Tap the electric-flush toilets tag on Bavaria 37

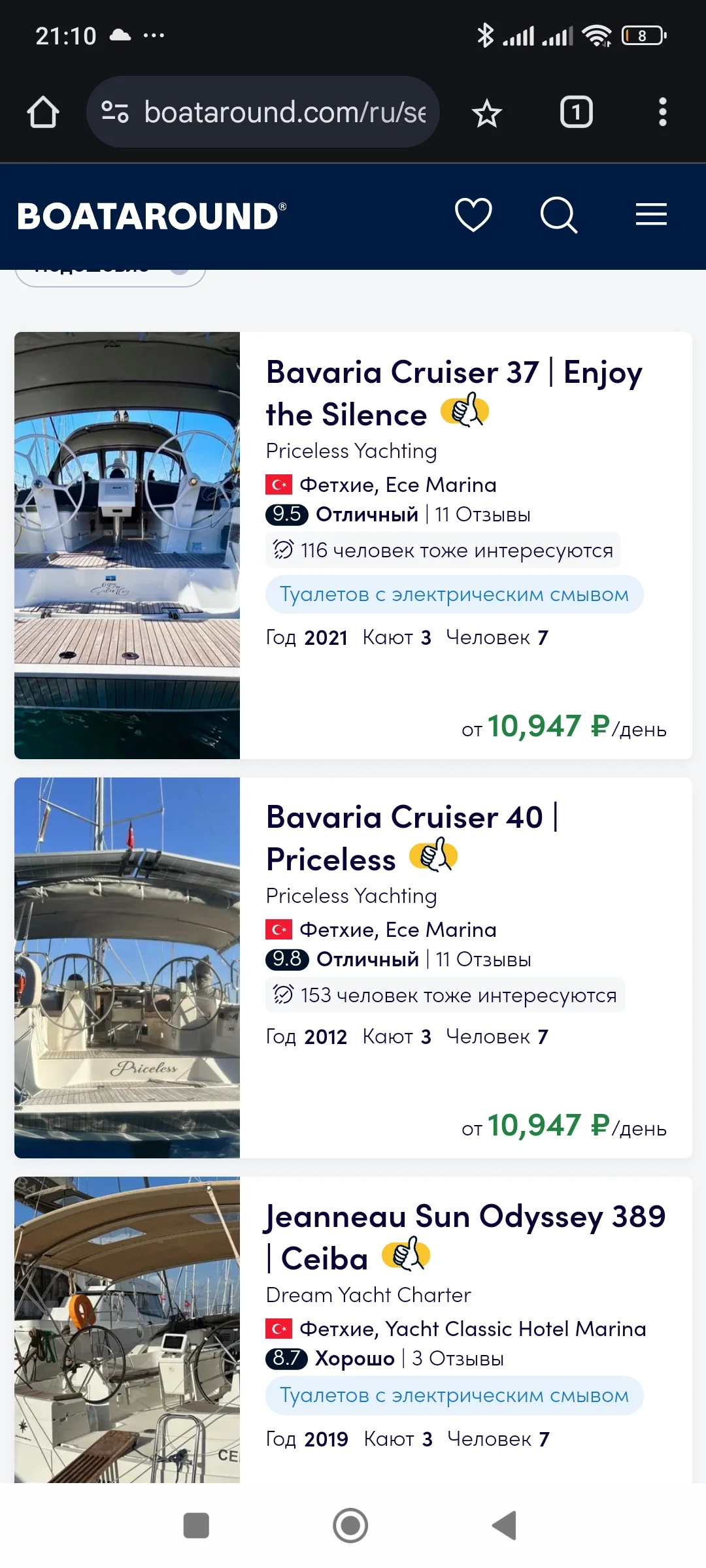tap(454, 595)
